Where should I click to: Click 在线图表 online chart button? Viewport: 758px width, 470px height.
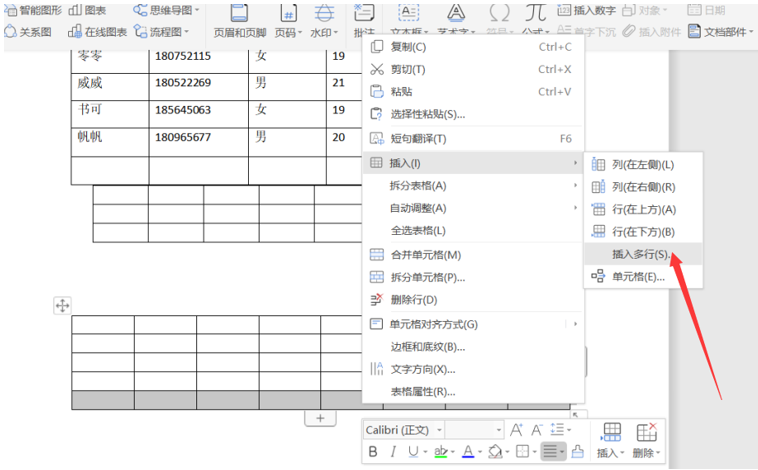tap(98, 32)
